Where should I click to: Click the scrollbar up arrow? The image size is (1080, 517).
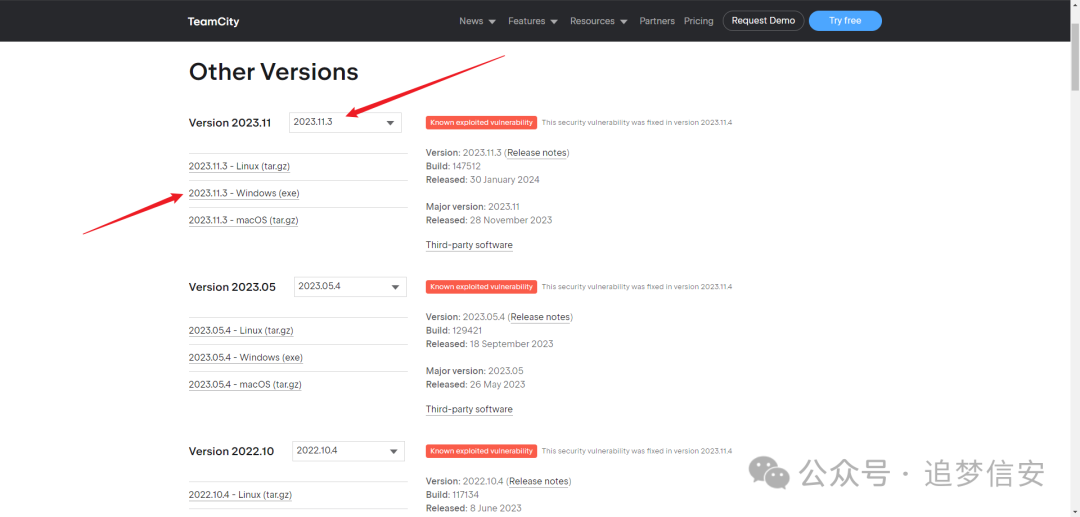point(1074,6)
